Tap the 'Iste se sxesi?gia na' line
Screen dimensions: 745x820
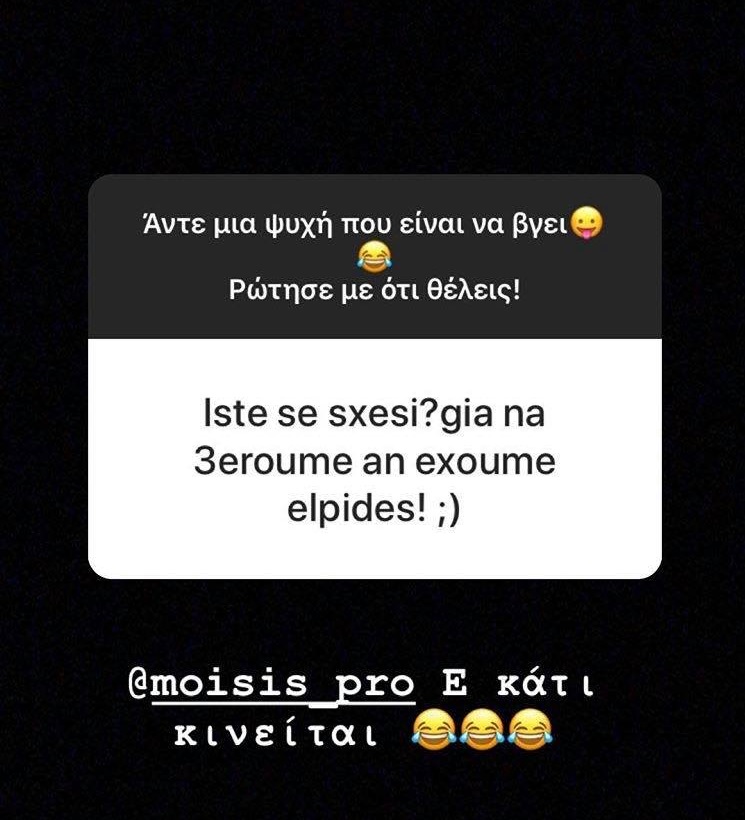coord(374,414)
